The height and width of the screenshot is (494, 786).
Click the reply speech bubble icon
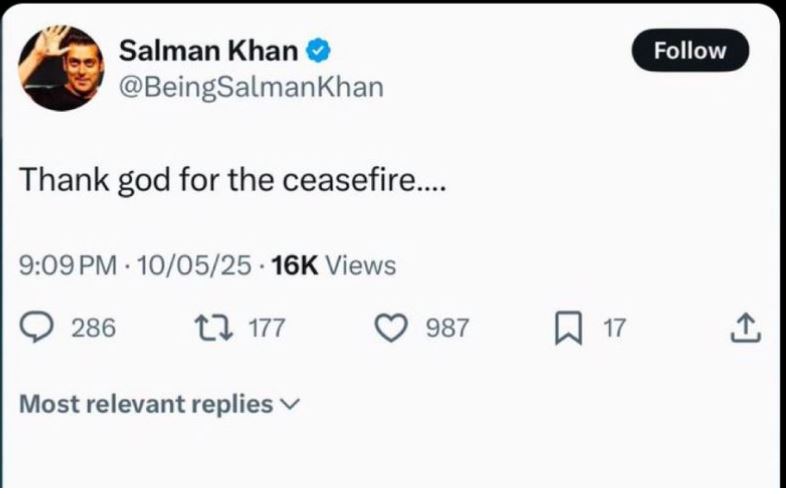click(37, 327)
